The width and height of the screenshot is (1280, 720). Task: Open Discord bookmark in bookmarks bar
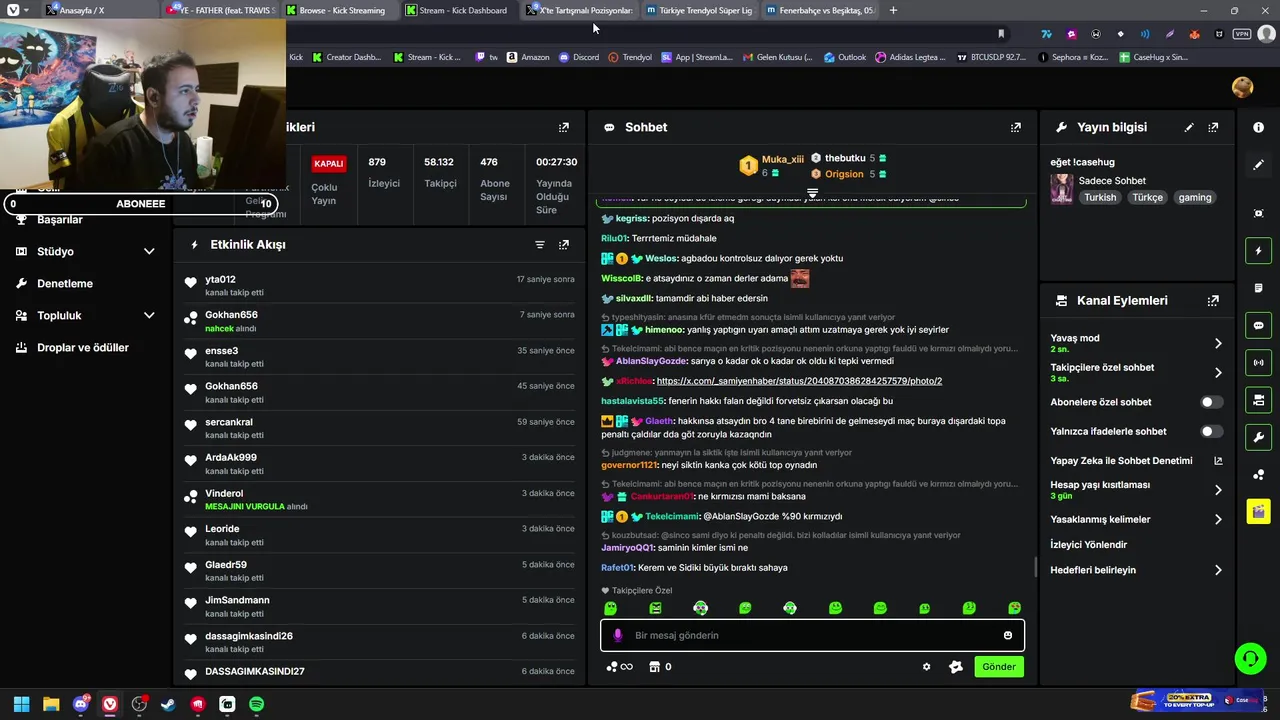click(578, 57)
